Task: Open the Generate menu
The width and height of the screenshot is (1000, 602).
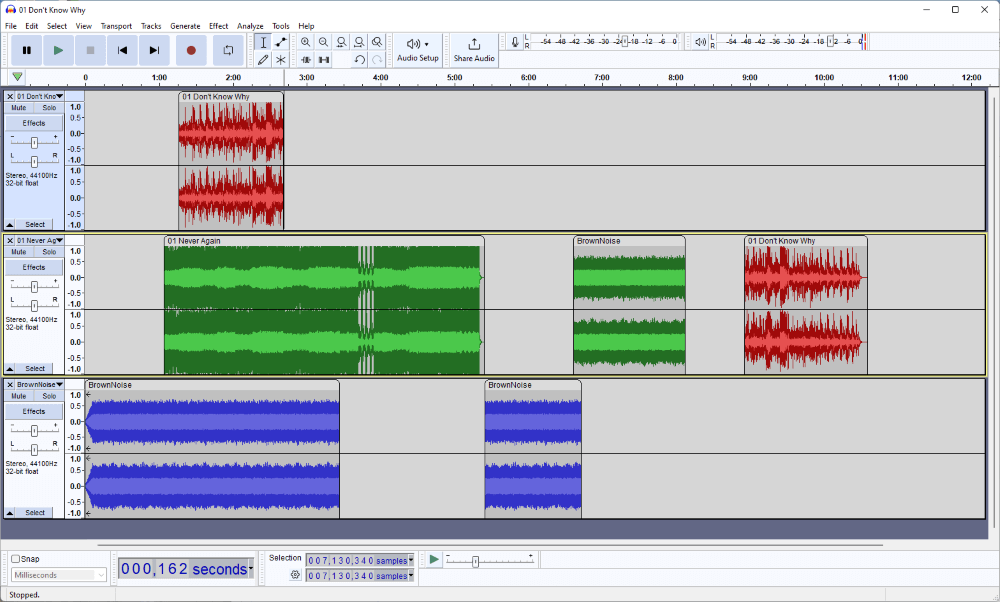Action: [x=185, y=26]
